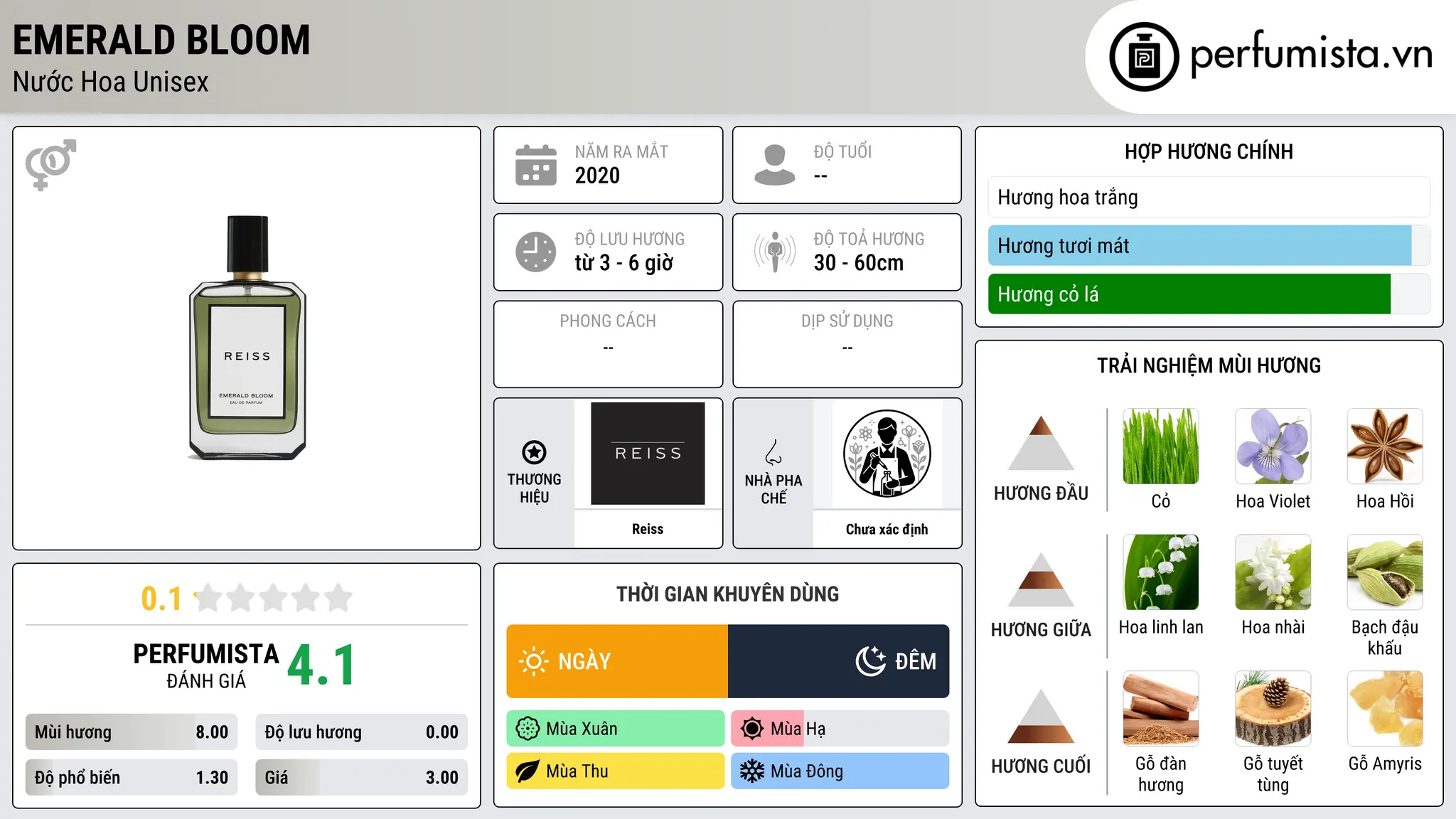Screen dimensions: 1456x819
Task: Click the sun icon in the Ngày bar
Action: tap(534, 661)
